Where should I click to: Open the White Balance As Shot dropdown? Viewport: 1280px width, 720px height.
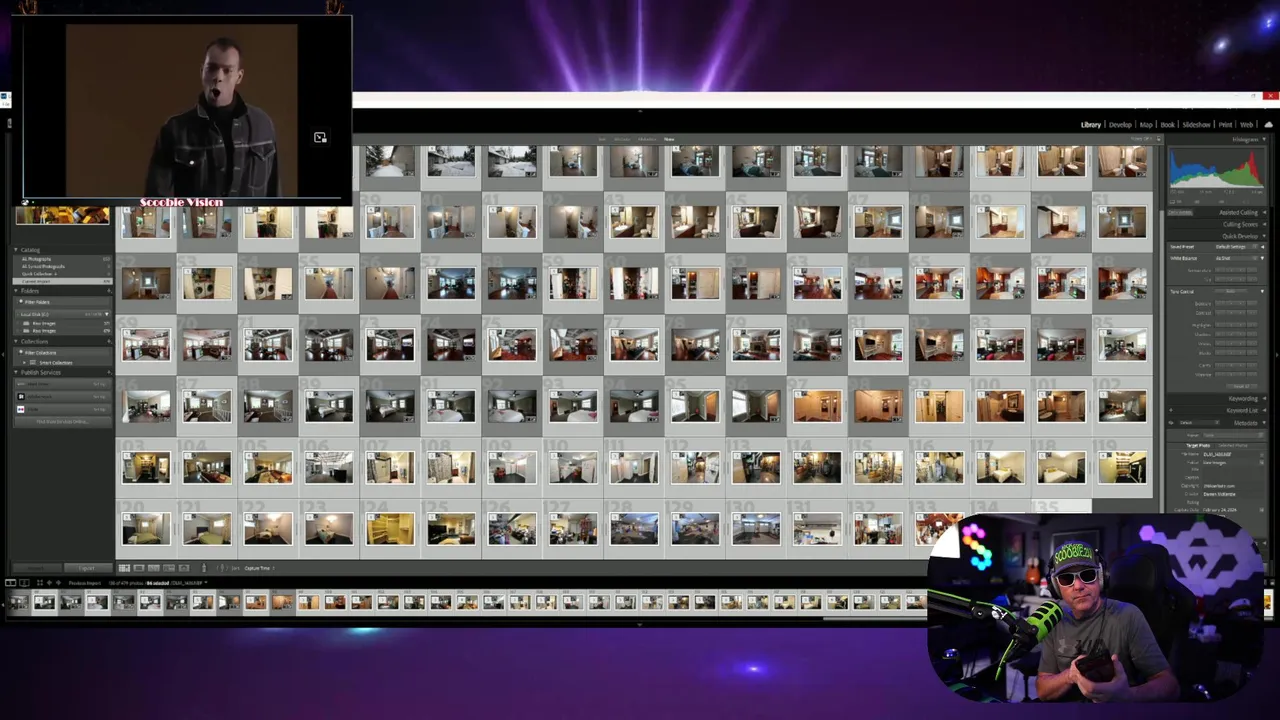tap(1236, 258)
